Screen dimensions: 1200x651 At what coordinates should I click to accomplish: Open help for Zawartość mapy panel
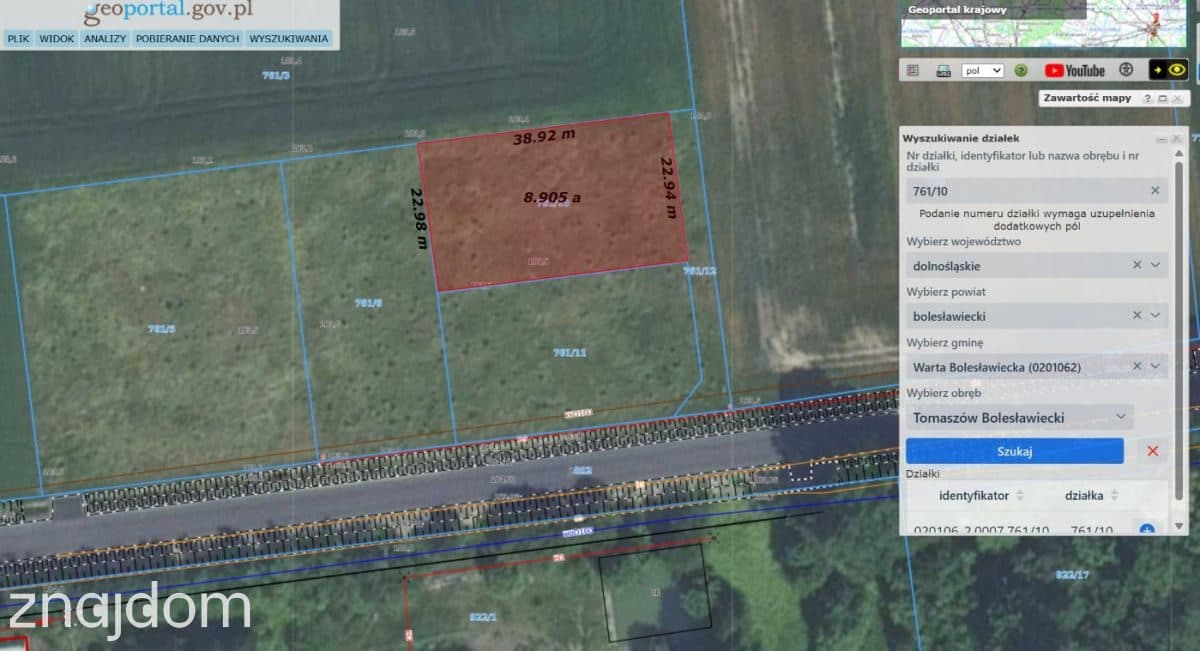[x=1147, y=99]
